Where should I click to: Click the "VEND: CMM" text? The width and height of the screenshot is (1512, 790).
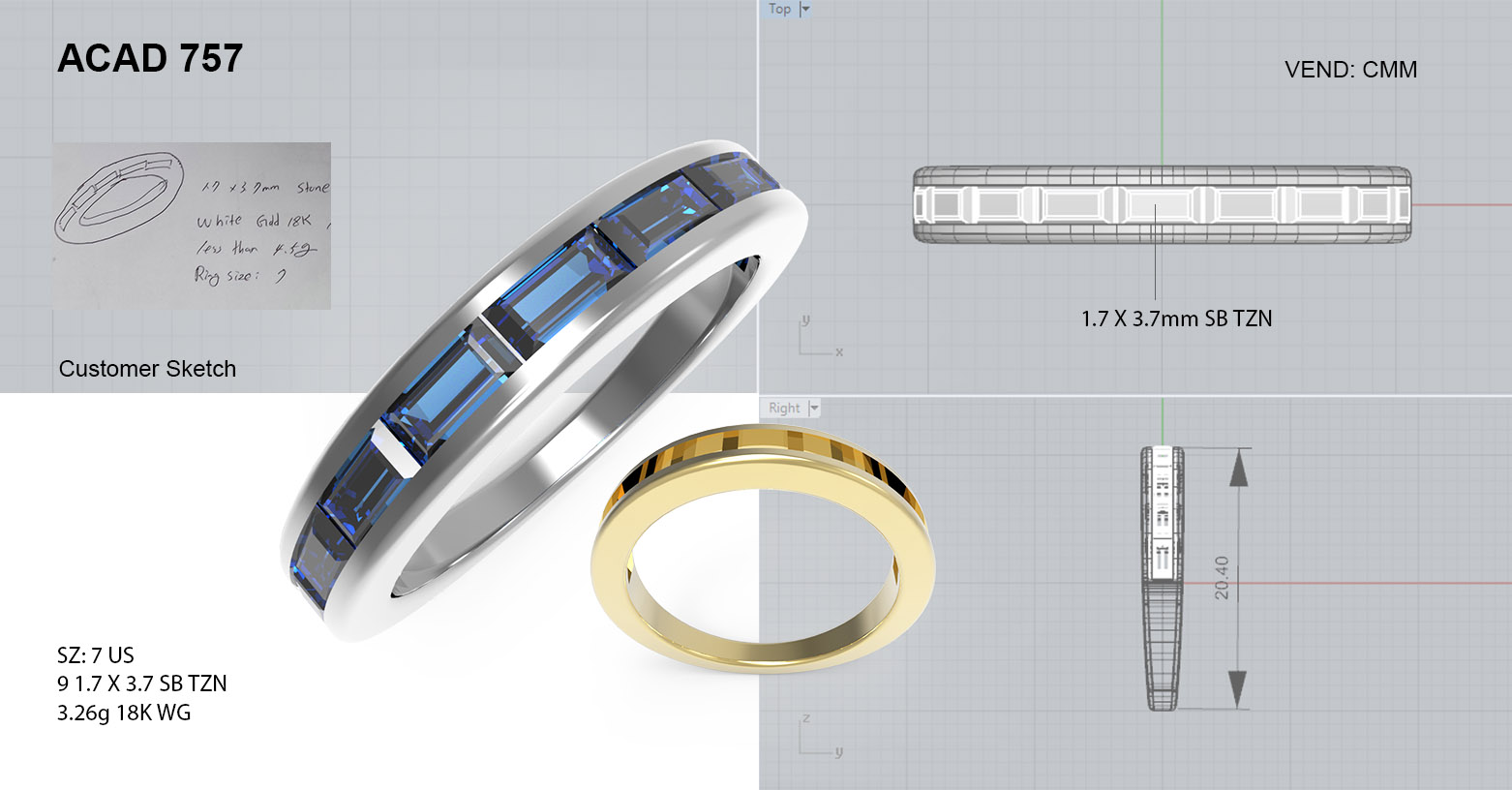coord(1350,70)
